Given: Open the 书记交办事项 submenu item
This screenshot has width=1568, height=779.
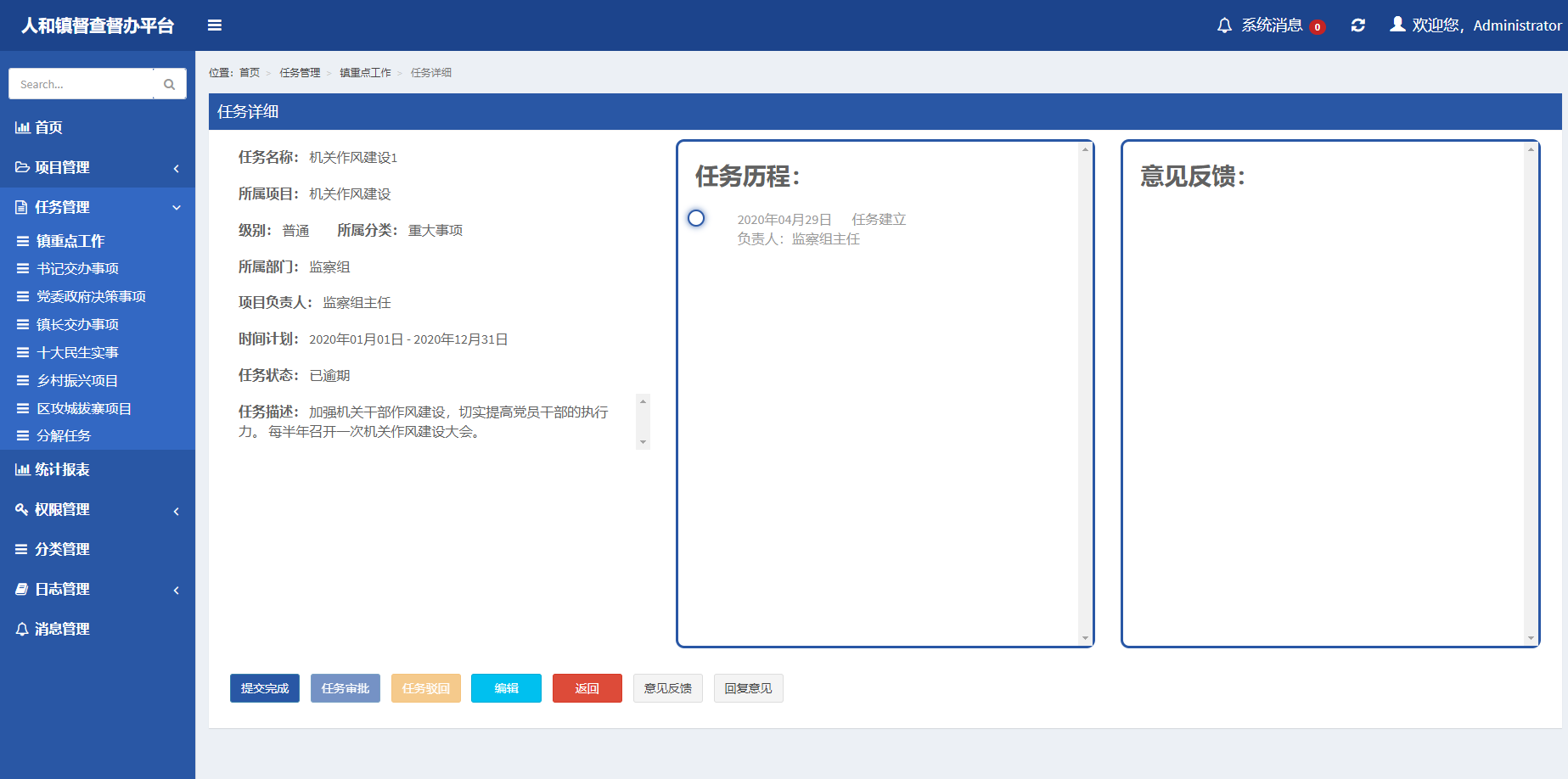Looking at the screenshot, I should tap(77, 268).
